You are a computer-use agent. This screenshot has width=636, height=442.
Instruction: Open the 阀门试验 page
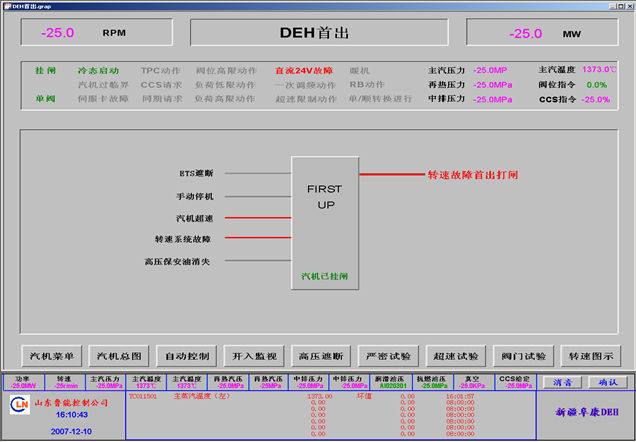[523, 356]
